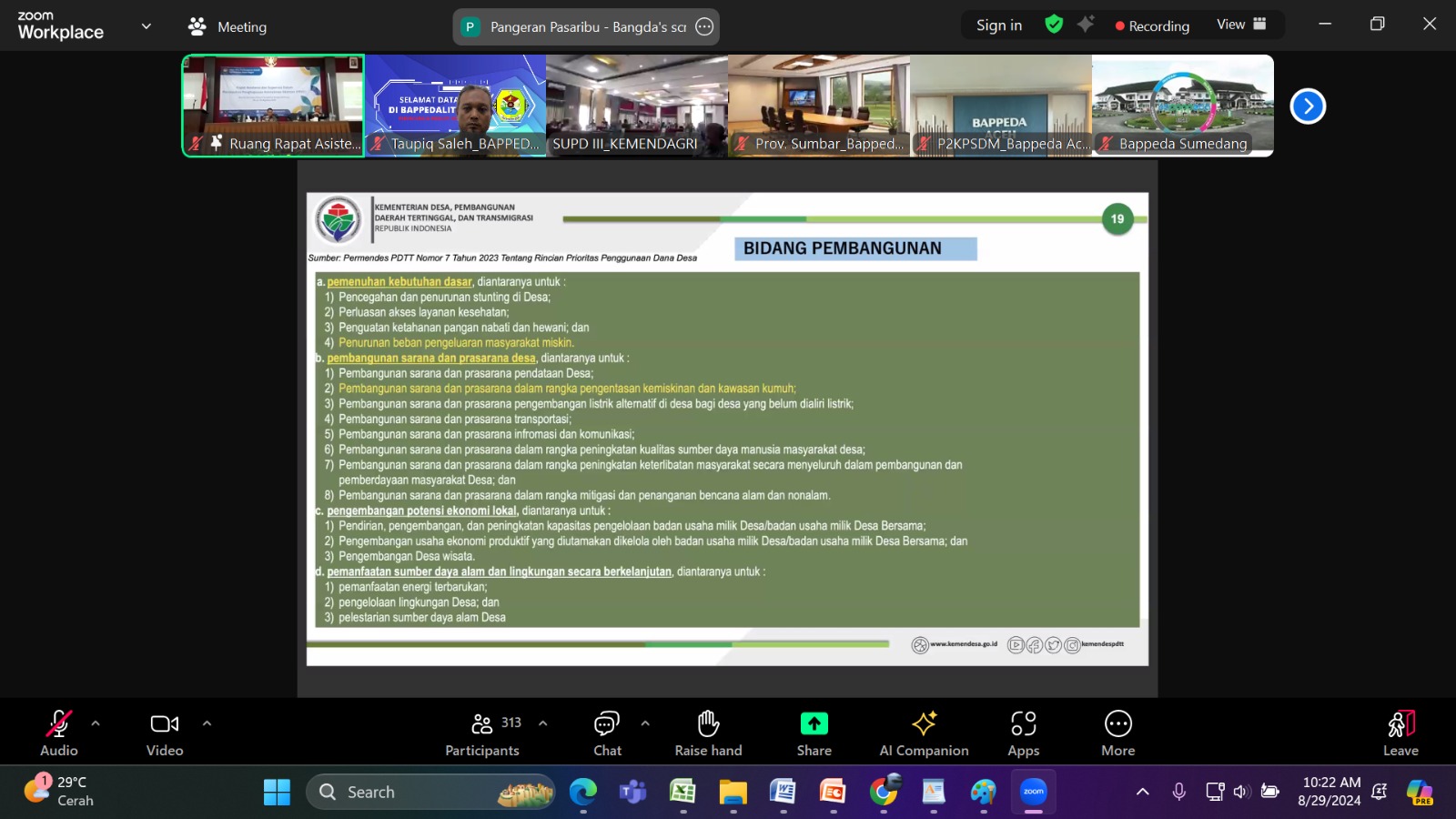Select the Meeting tab
1456x819 pixels.
227,26
